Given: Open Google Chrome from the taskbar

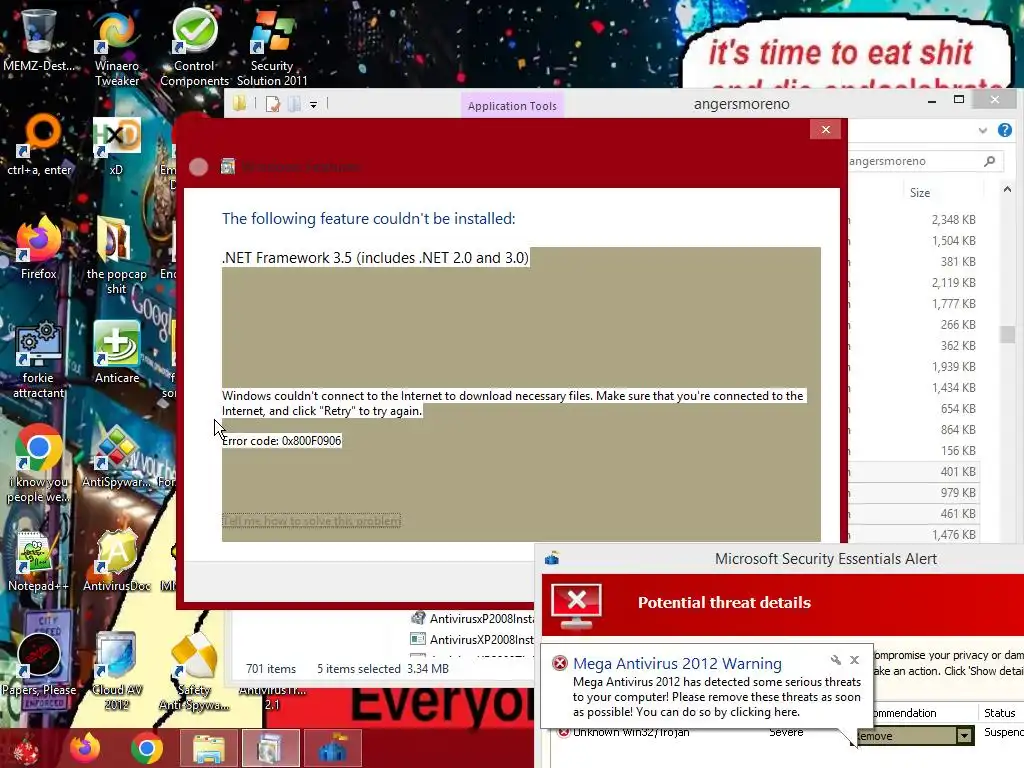Looking at the screenshot, I should click(146, 748).
